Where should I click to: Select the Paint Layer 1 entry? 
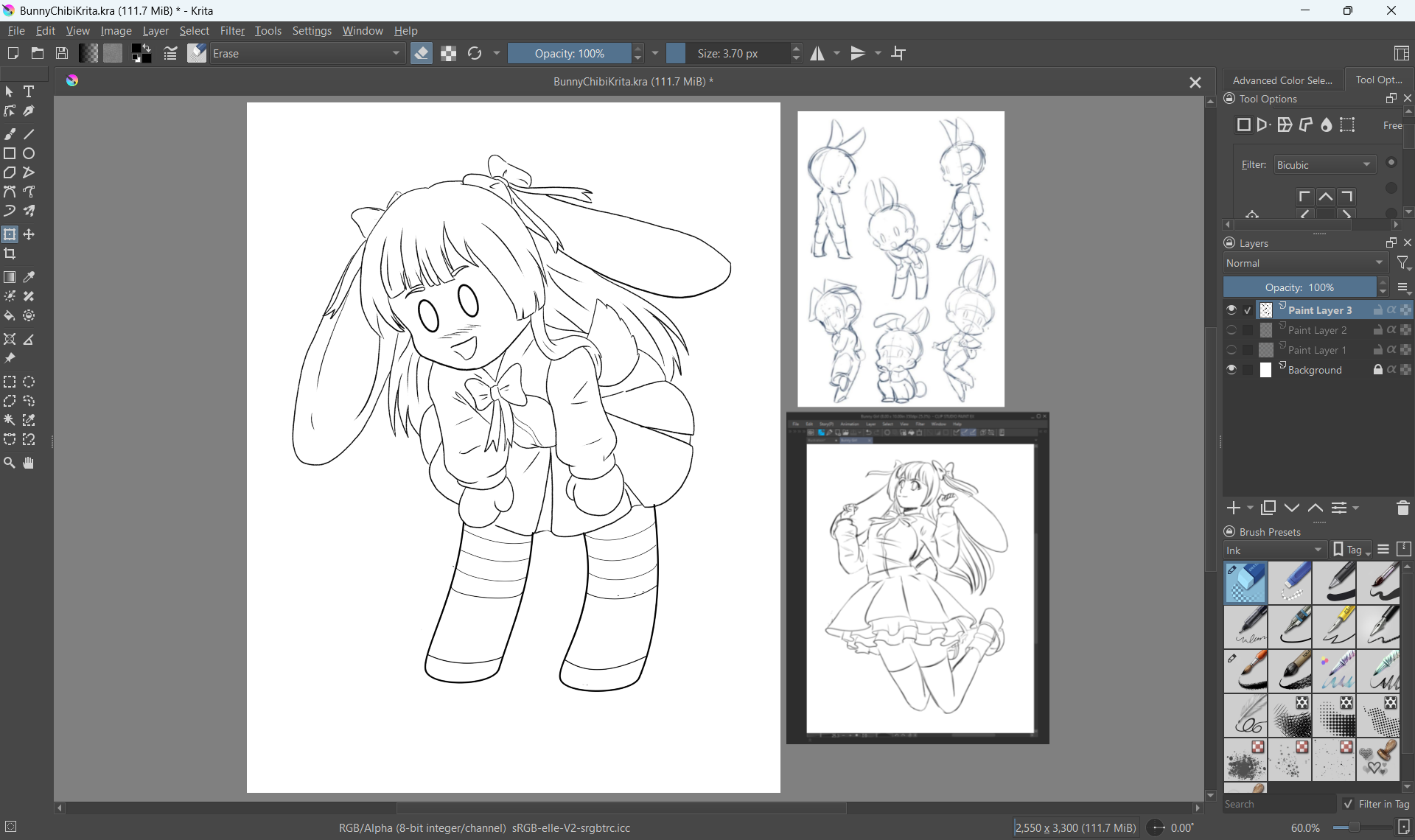point(1317,350)
